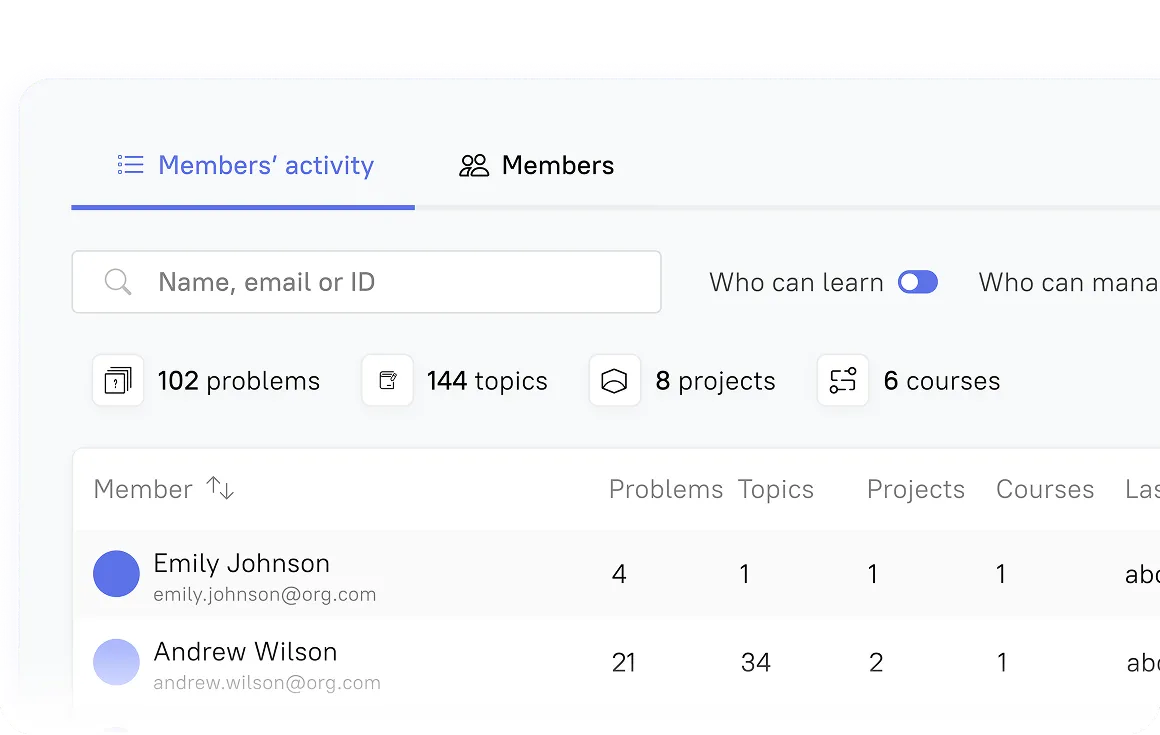Open the Members' activity tab

point(243,165)
